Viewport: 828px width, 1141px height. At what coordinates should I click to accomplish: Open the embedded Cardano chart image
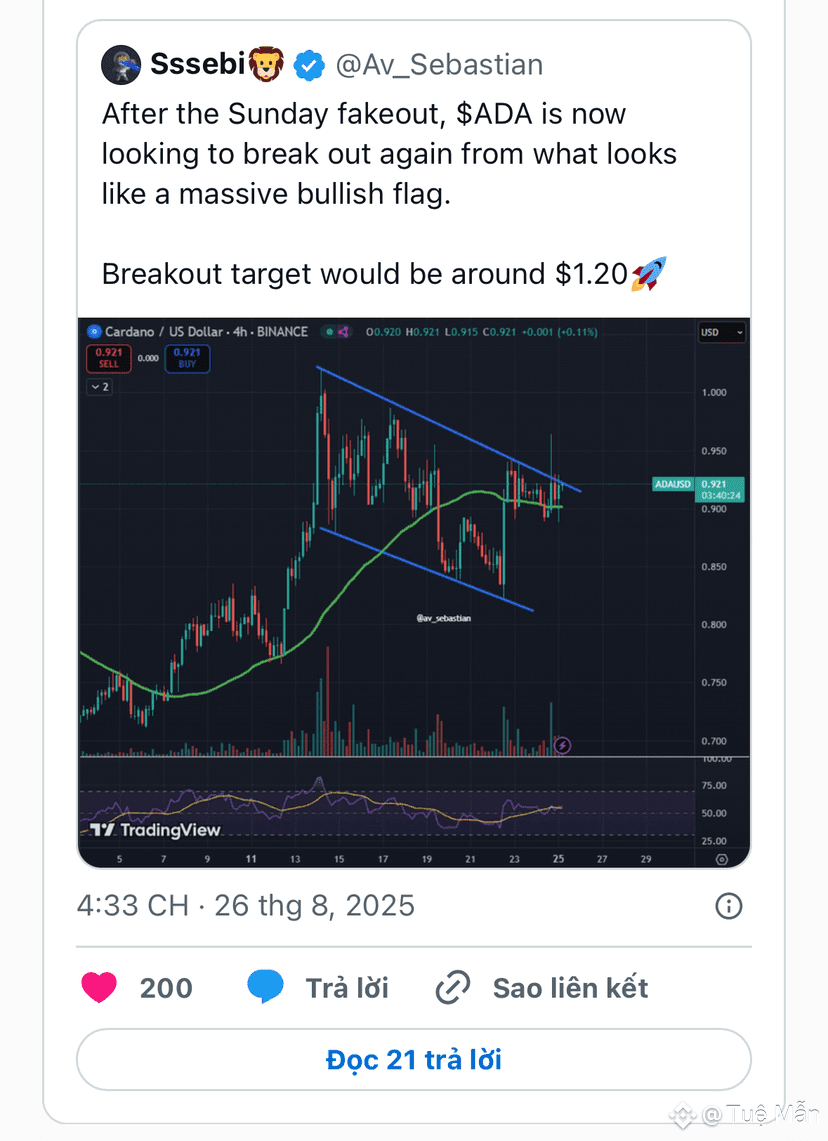(x=414, y=592)
